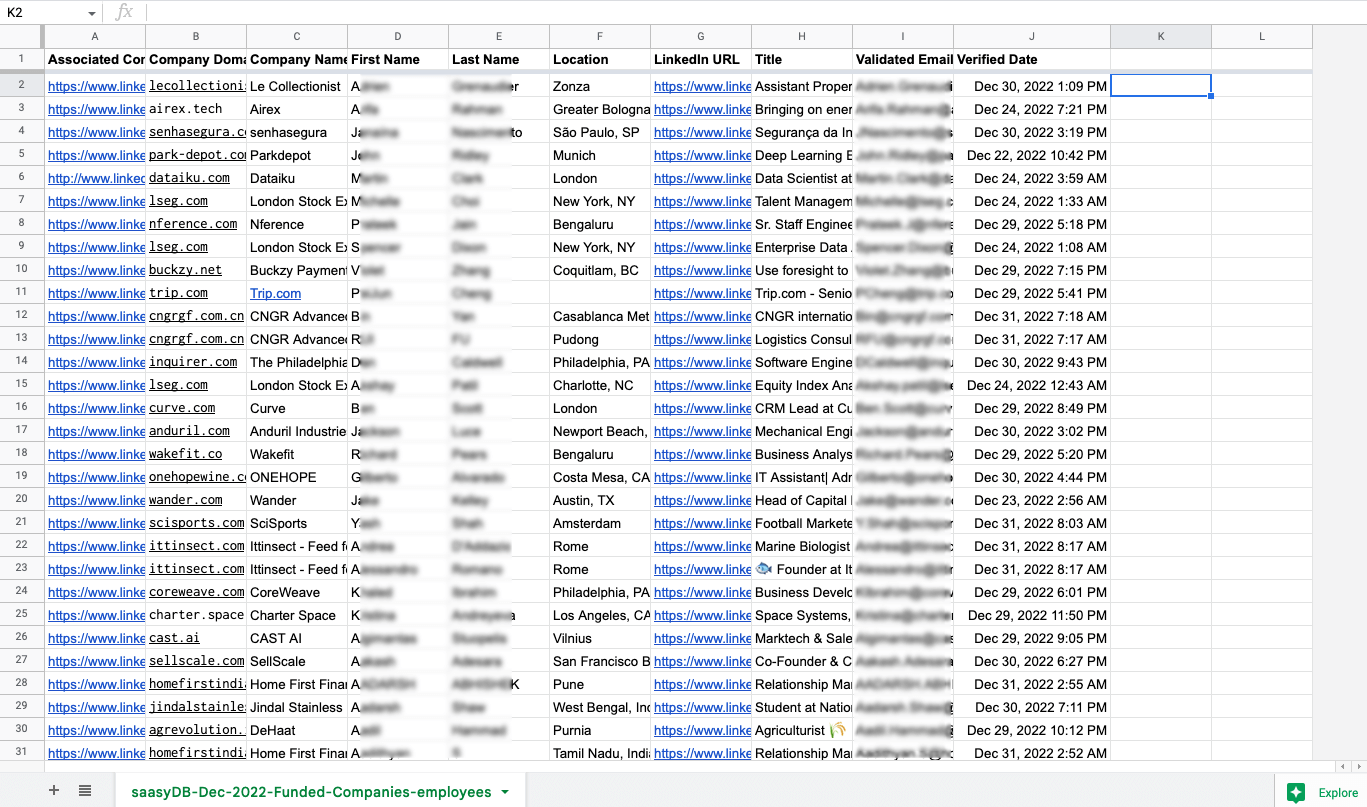Open the anduril.com domain link
Screen dimensions: 1367x807
(189, 431)
